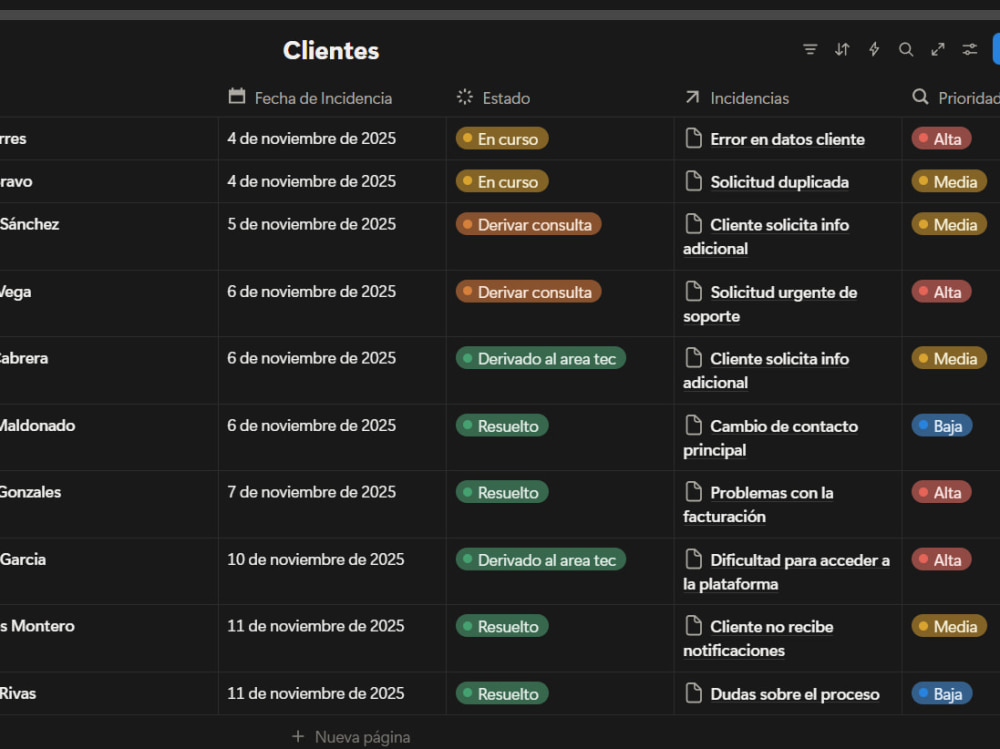Open the Solicitud urgente de soporte link
The image size is (1000, 749).
click(x=770, y=304)
